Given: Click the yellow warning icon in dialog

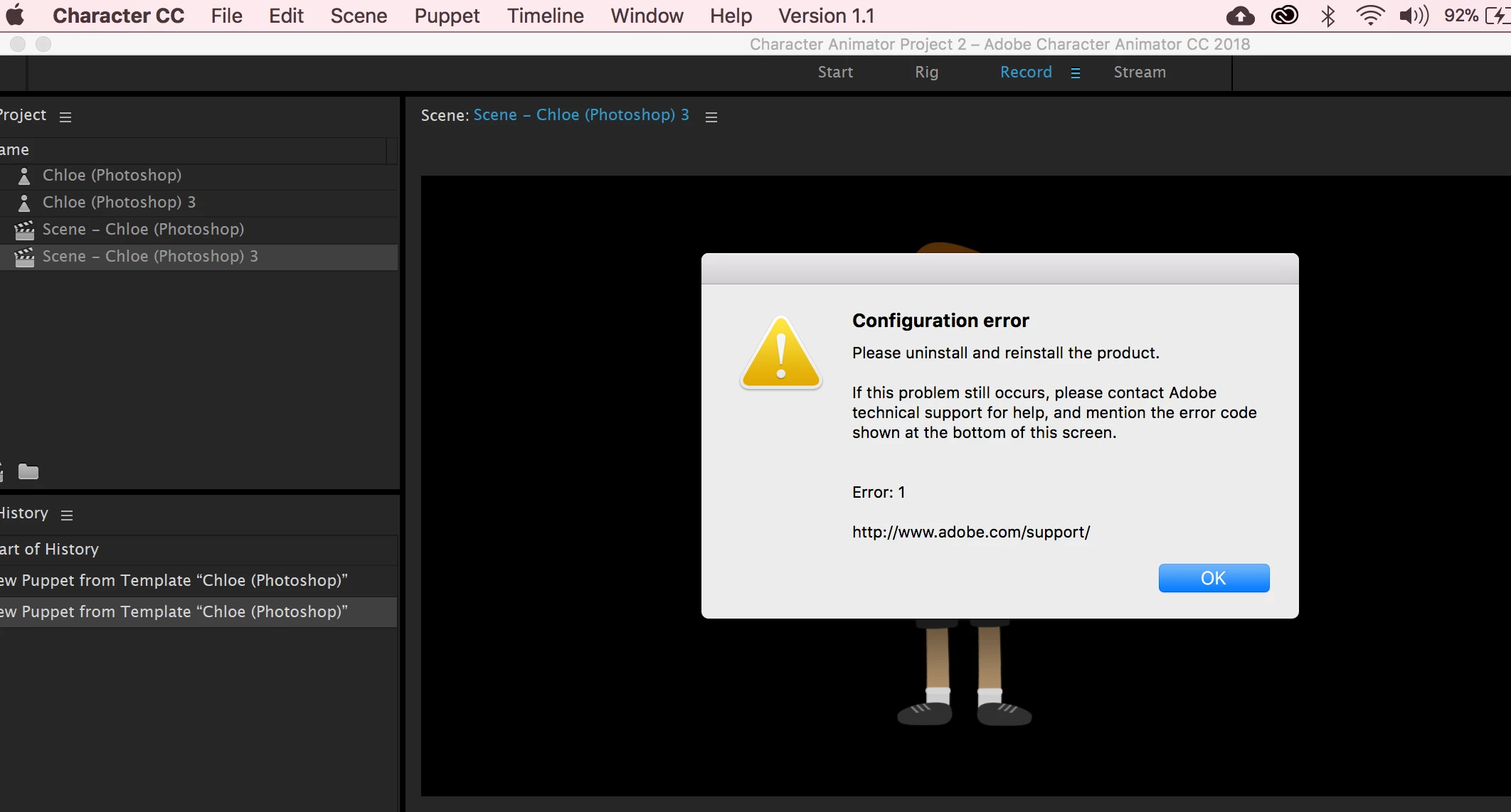Looking at the screenshot, I should click(x=781, y=353).
